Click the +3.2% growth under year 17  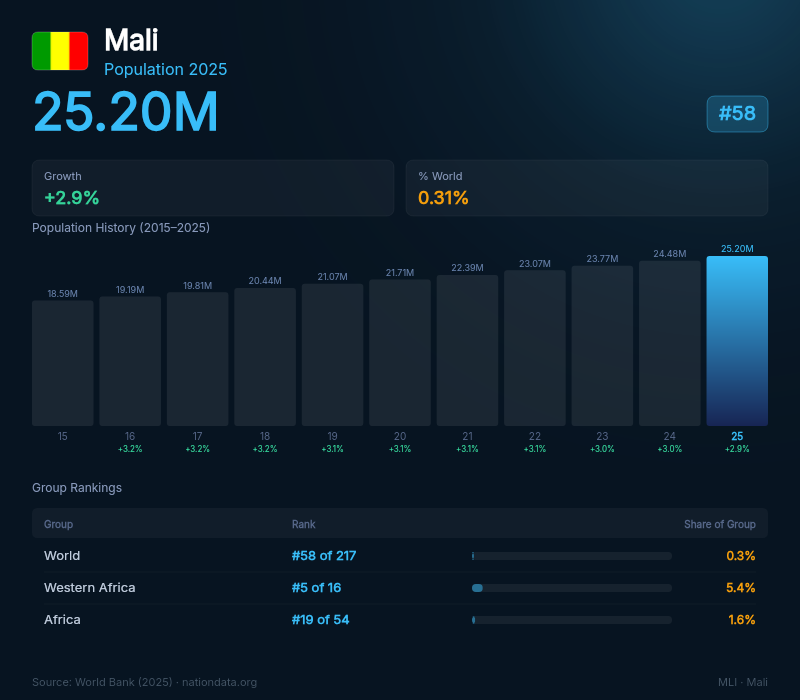(197, 449)
